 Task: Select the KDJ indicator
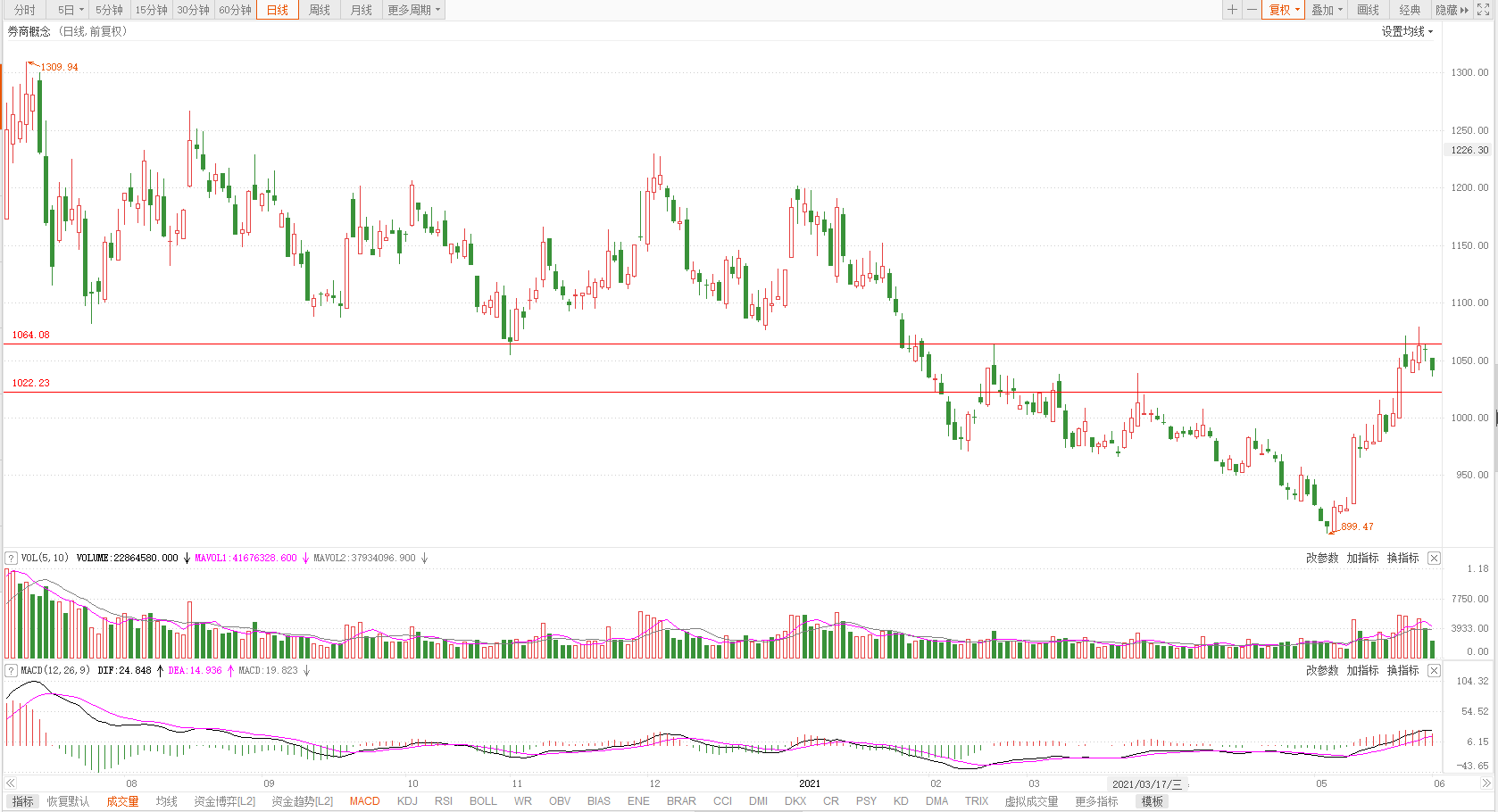[x=407, y=801]
